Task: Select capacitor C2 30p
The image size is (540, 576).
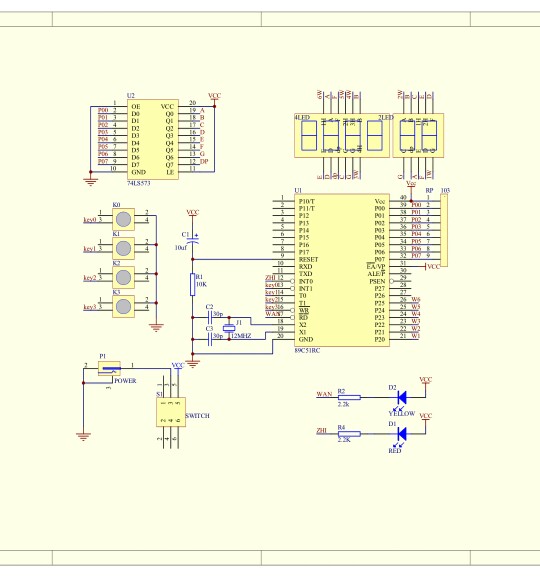Action: 210,317
